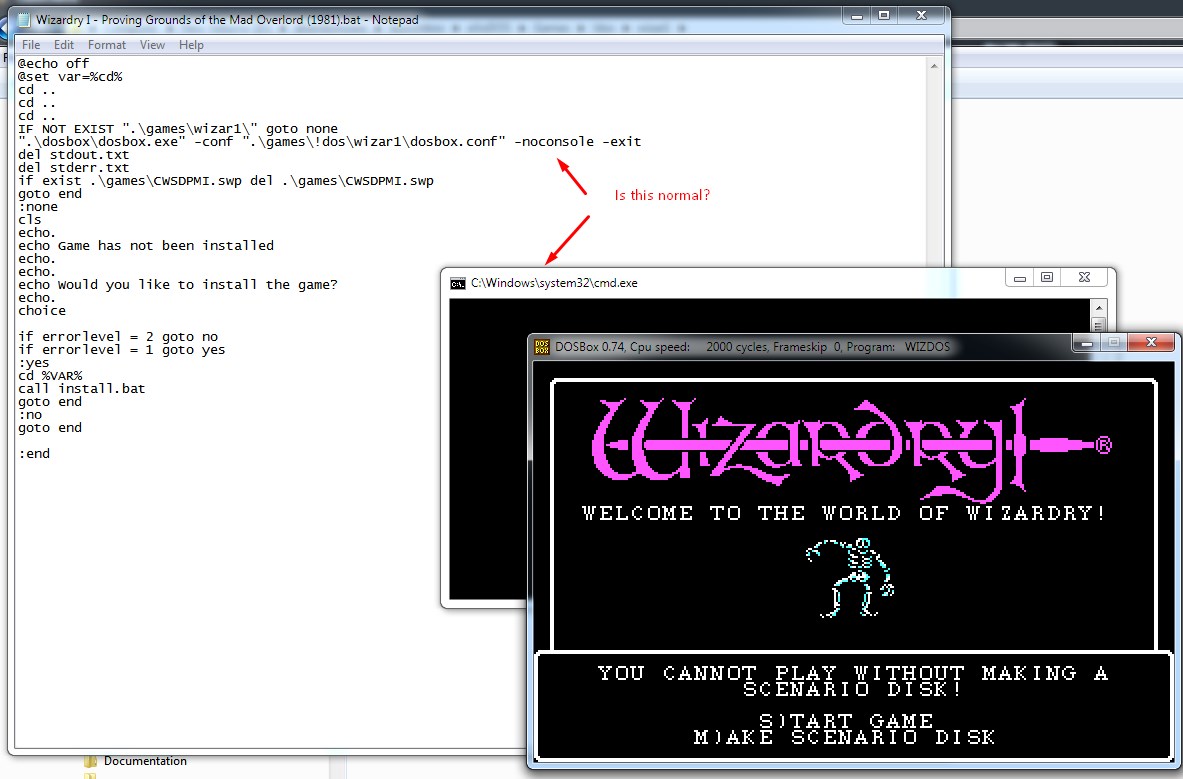The height and width of the screenshot is (779, 1183).
Task: Minimize the cmd.exe window
Action: click(1019, 278)
